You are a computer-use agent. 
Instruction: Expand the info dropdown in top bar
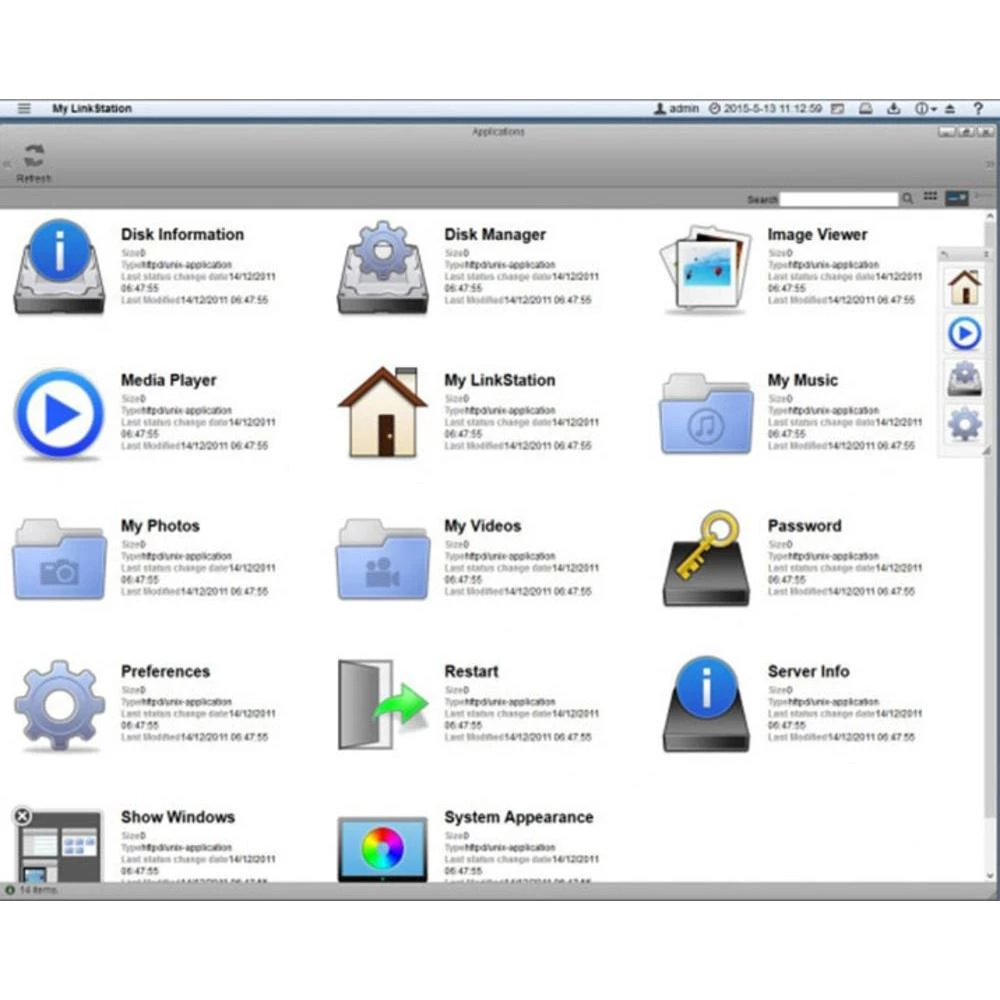[925, 108]
